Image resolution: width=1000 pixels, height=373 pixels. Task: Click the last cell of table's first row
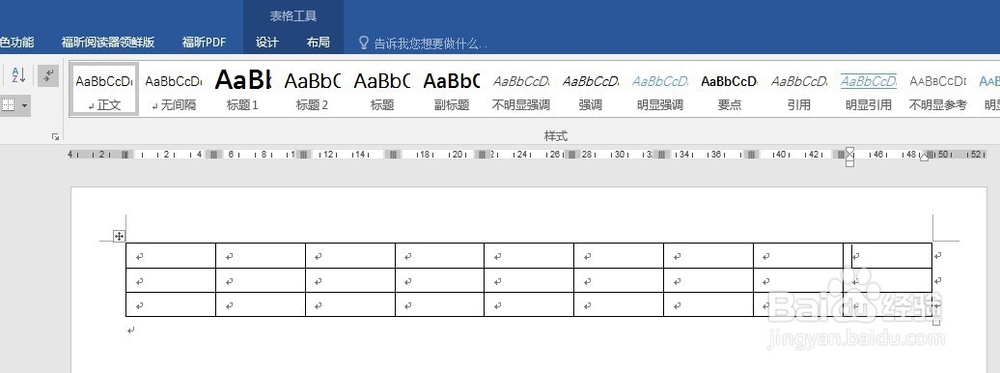888,256
